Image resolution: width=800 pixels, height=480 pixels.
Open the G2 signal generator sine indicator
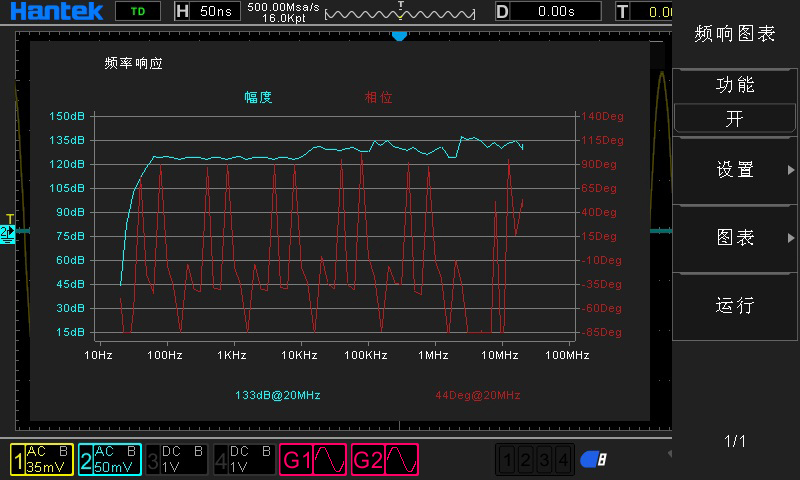click(385, 460)
